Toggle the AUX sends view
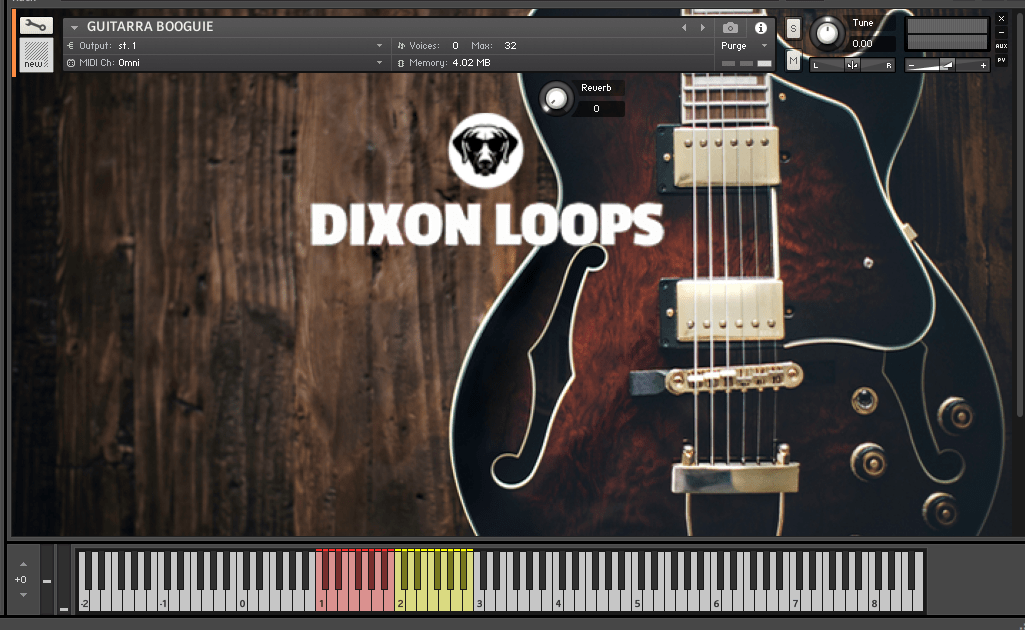This screenshot has height=630, width=1025. (1001, 46)
